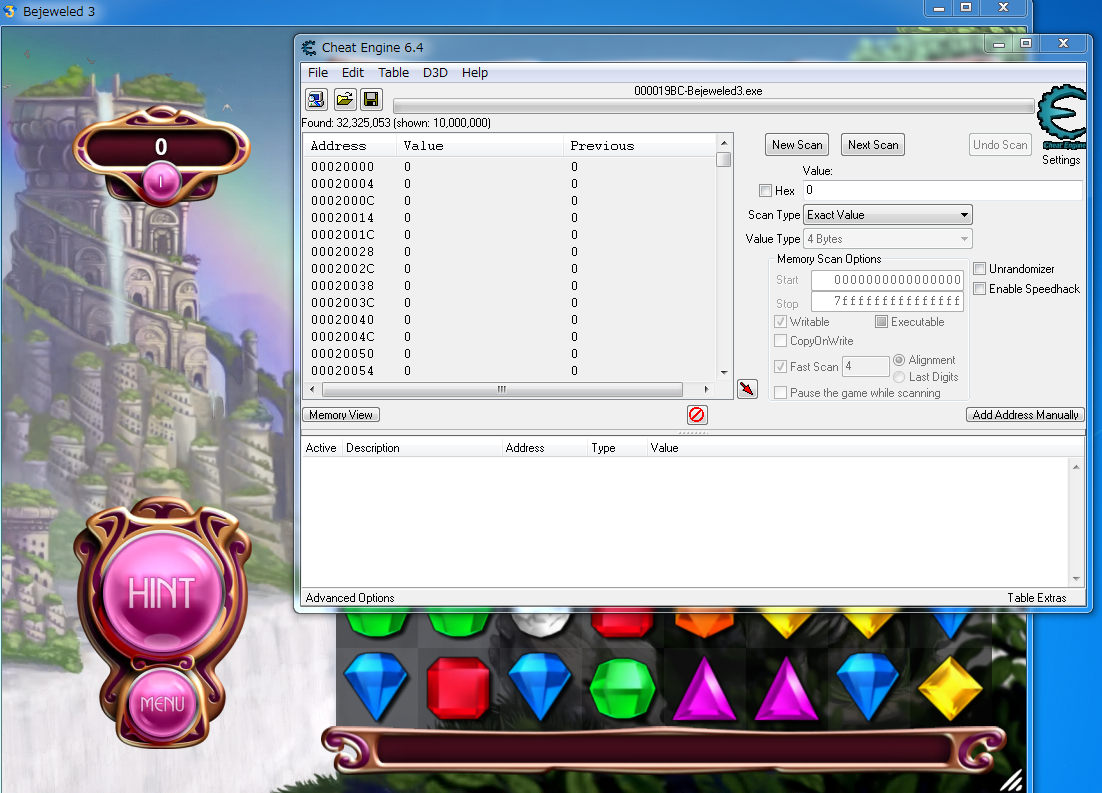Click the red arrow copy-to-address-list icon

[747, 389]
